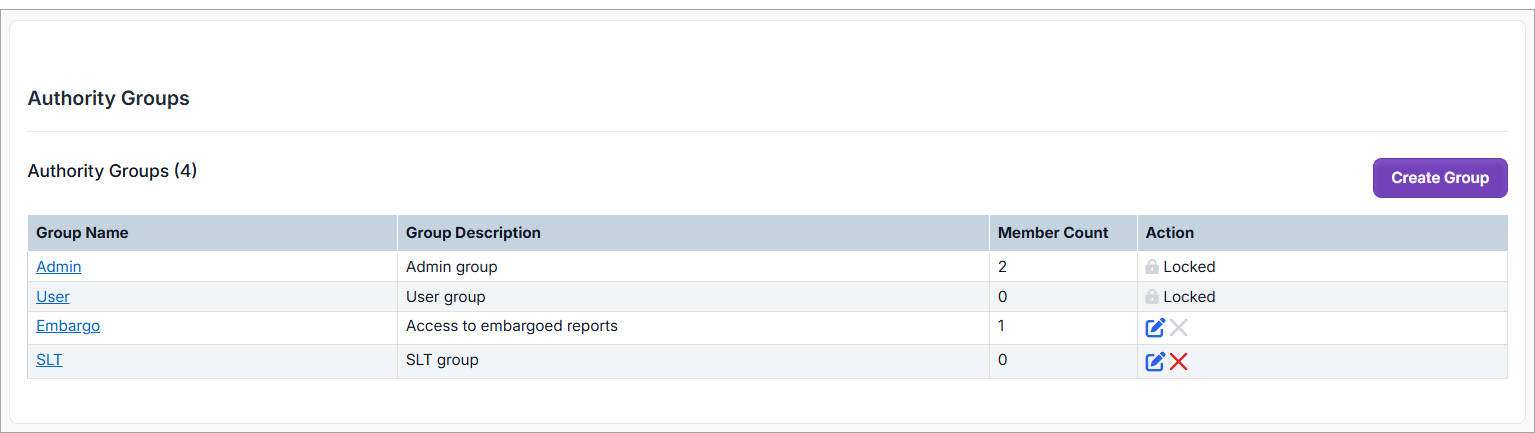Click the Group Description column header
The height and width of the screenshot is (433, 1535).
point(473,233)
